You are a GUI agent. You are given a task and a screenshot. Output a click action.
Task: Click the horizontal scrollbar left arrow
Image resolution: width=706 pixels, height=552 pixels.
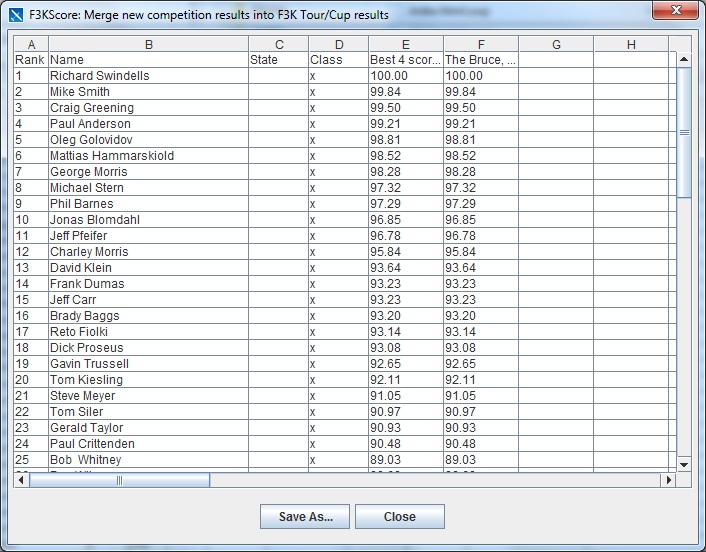tap(21, 480)
